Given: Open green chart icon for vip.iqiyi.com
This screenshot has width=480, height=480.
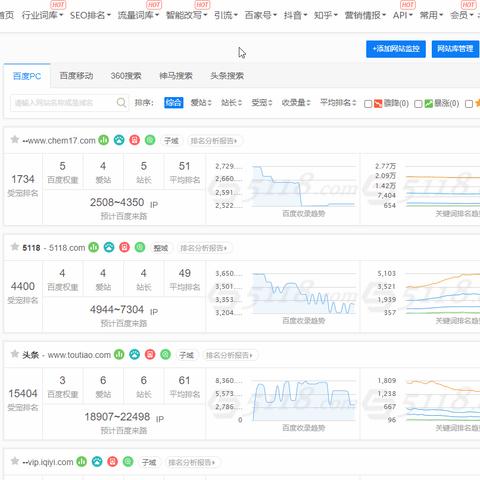Looking at the screenshot, I should tap(82, 462).
